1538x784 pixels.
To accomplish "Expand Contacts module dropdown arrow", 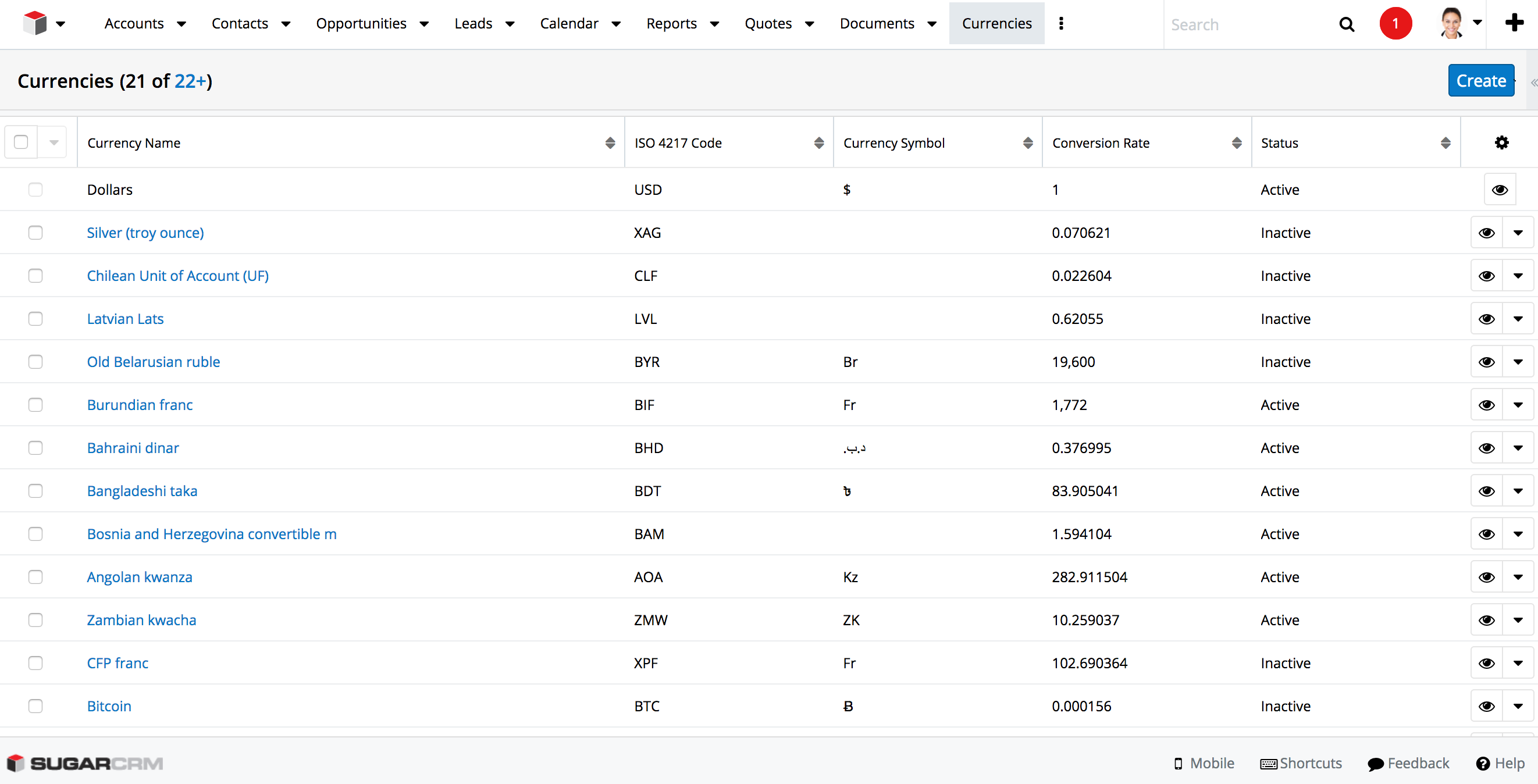I will point(286,24).
